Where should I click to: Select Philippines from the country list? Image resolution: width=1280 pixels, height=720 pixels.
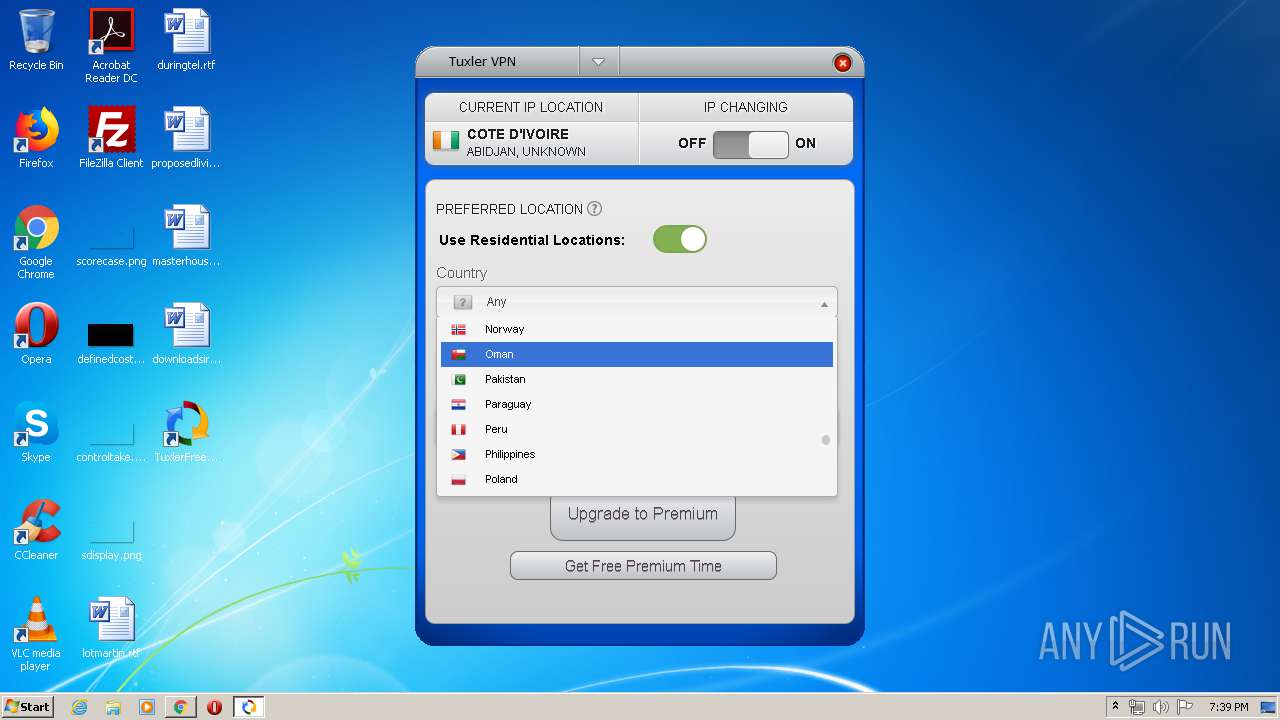pyautogui.click(x=637, y=454)
